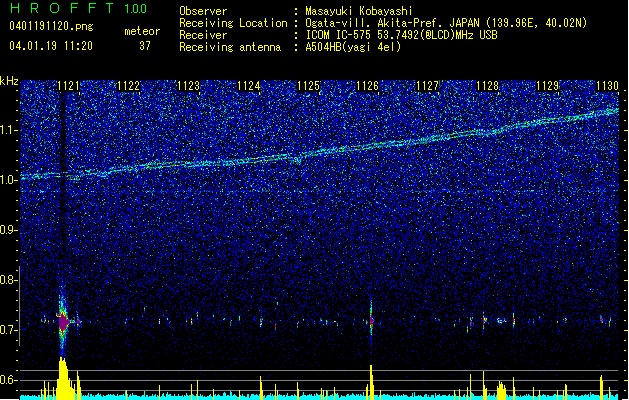This screenshot has width=629, height=400.
Task: Click the 1125 time marker
Action: pos(308,86)
